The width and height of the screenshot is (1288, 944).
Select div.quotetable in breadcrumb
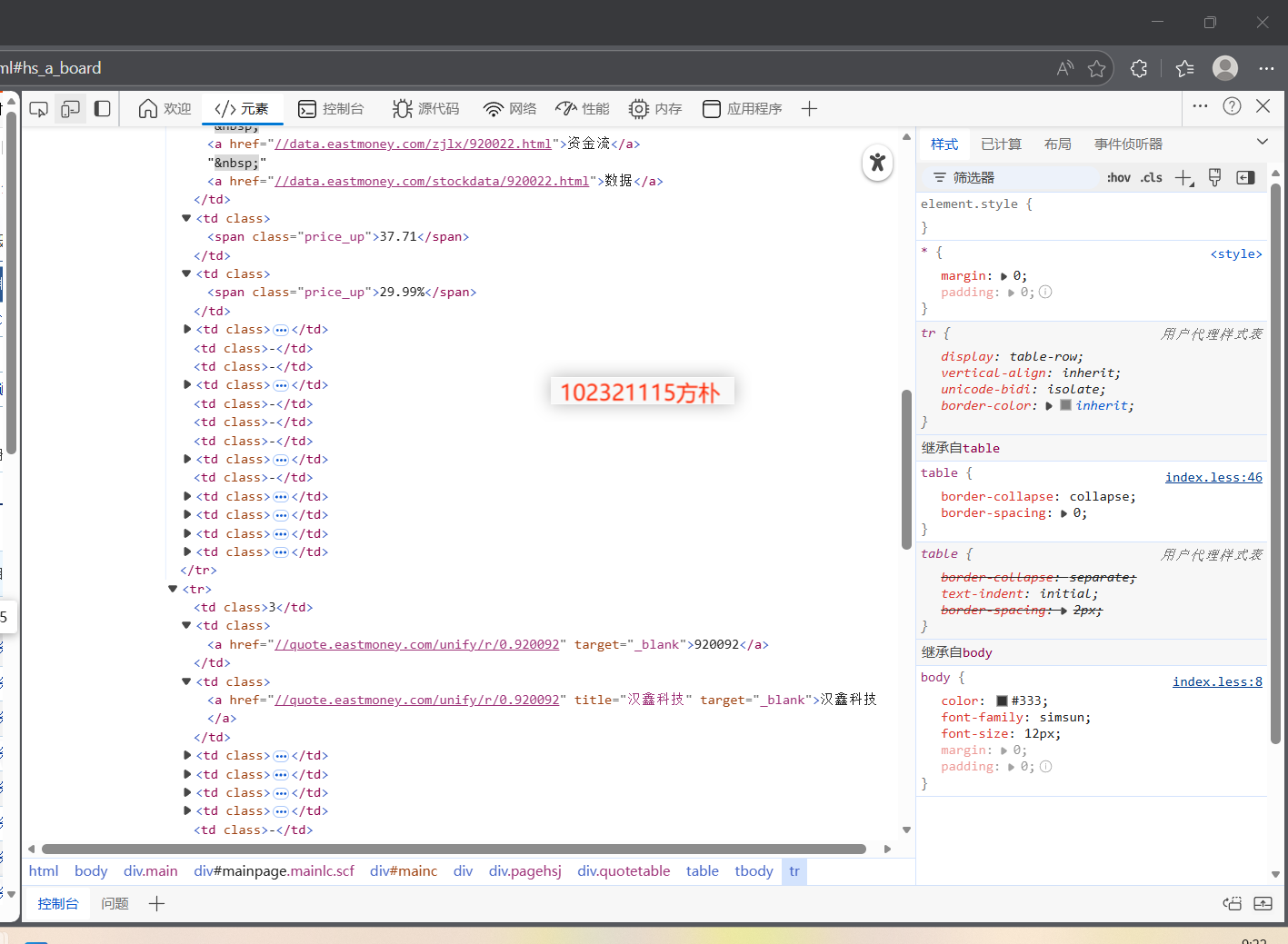click(624, 870)
